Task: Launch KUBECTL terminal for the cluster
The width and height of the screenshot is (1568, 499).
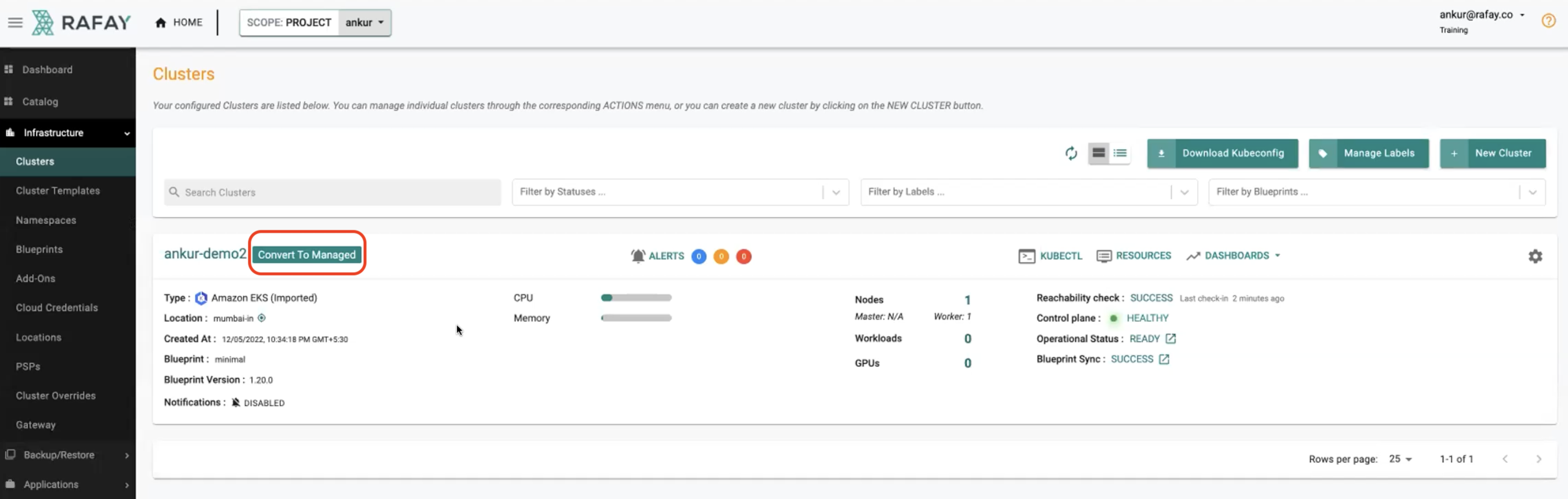Action: point(1050,256)
